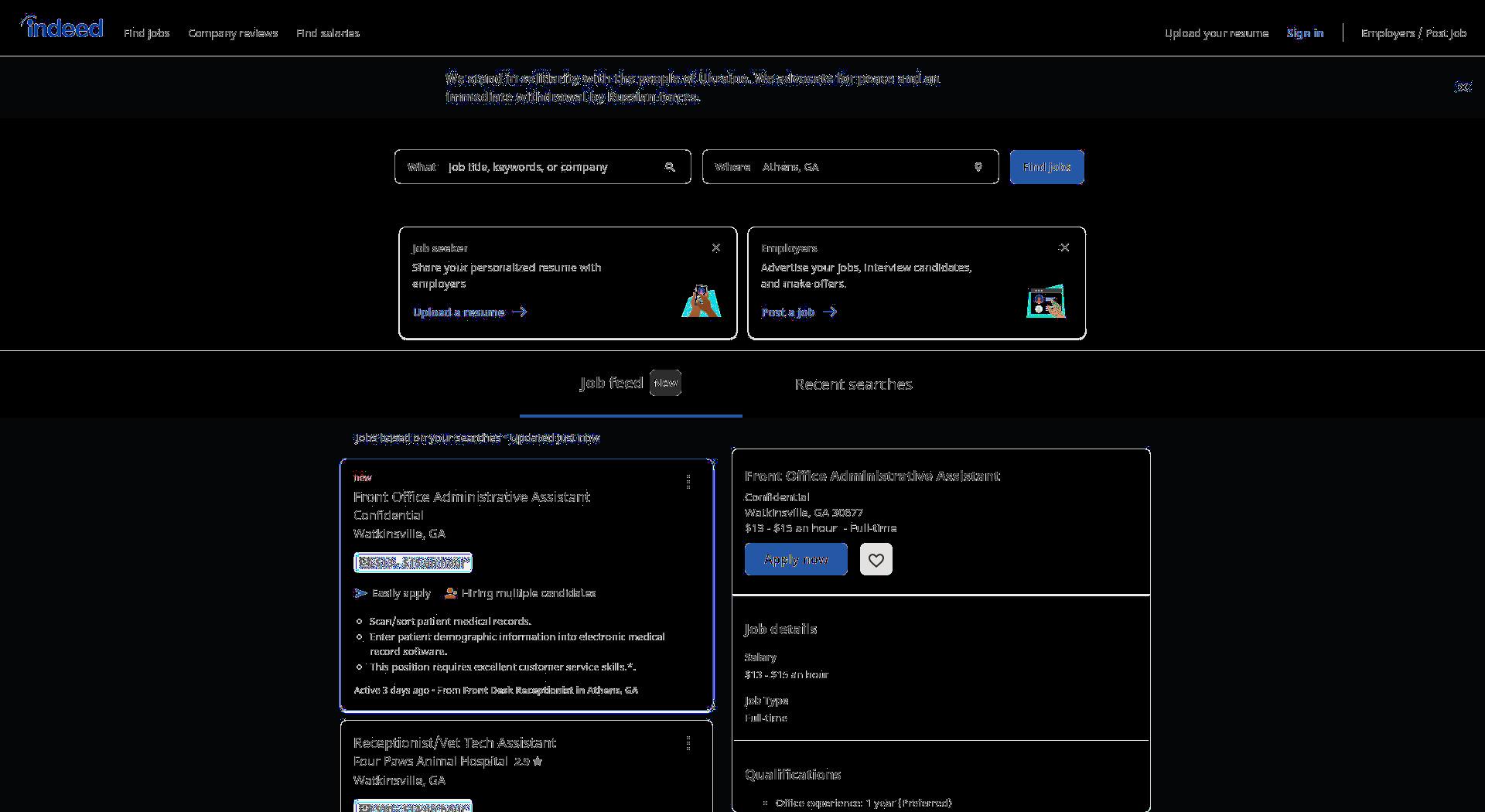Open Find jobs in the header
The height and width of the screenshot is (812, 1485).
click(x=147, y=33)
